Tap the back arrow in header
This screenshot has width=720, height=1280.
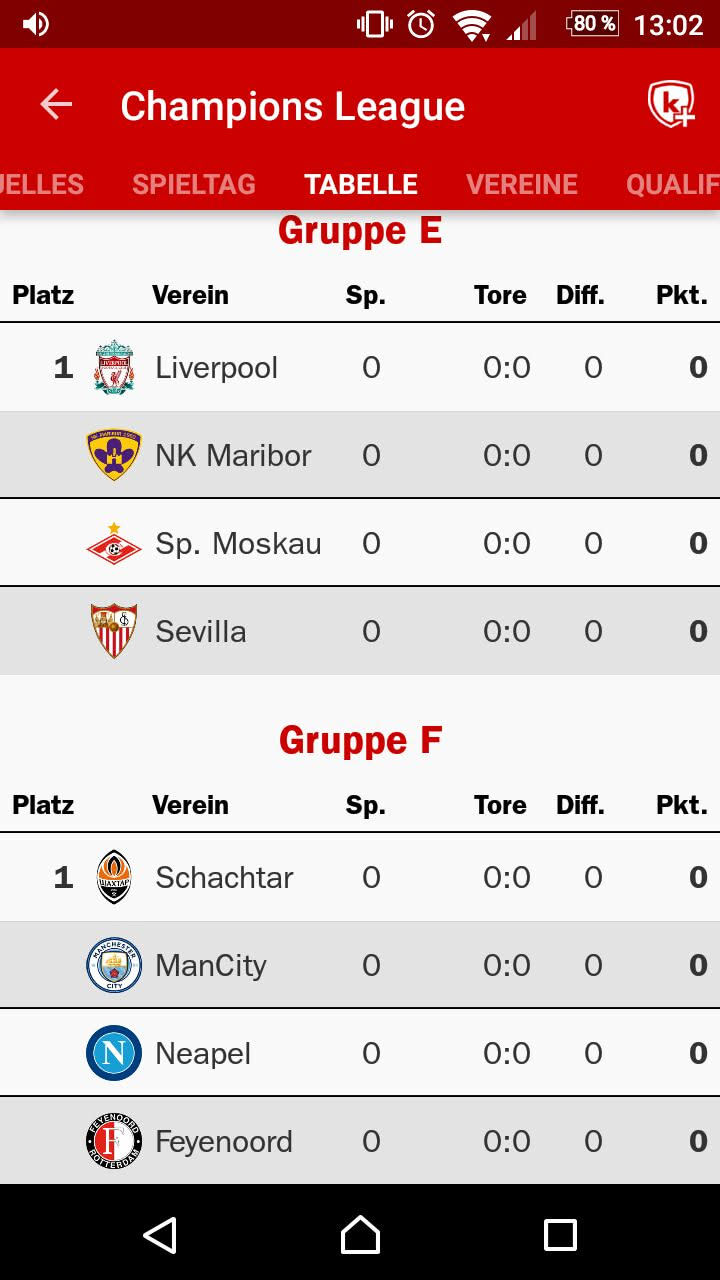pos(56,105)
